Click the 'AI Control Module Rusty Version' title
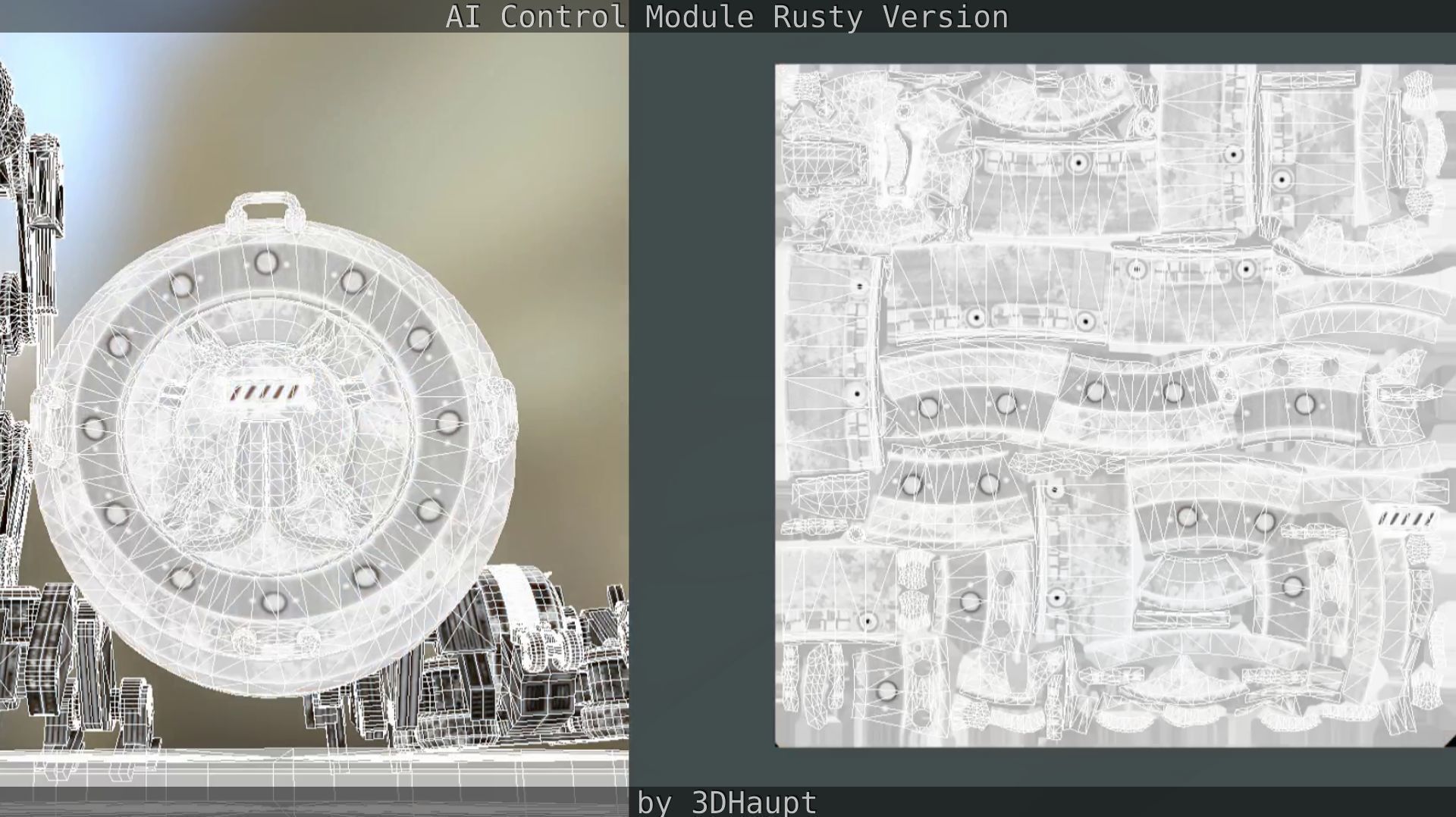 (726, 17)
